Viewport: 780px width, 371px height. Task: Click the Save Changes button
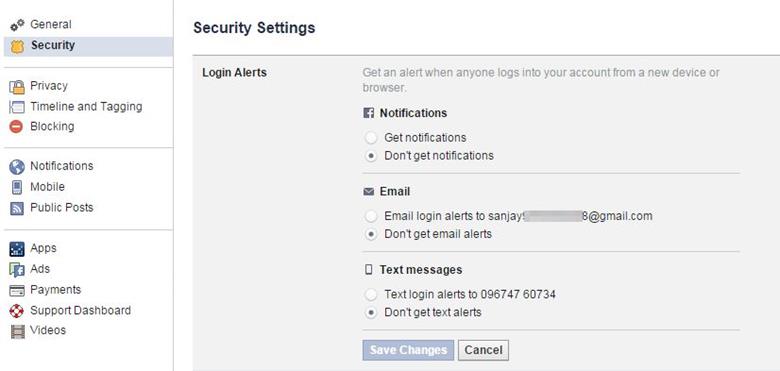(408, 350)
